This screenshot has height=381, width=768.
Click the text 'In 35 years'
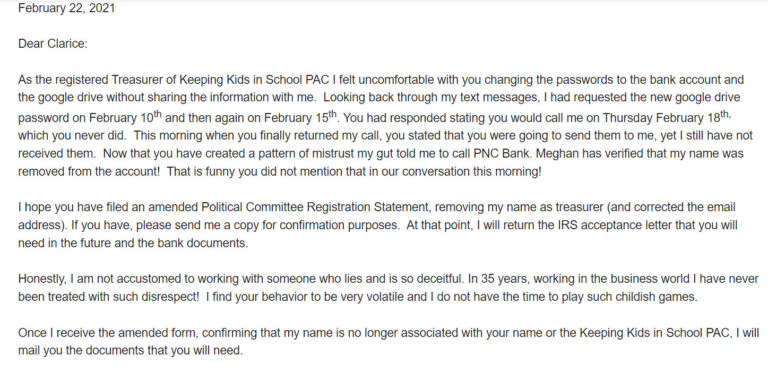click(499, 279)
